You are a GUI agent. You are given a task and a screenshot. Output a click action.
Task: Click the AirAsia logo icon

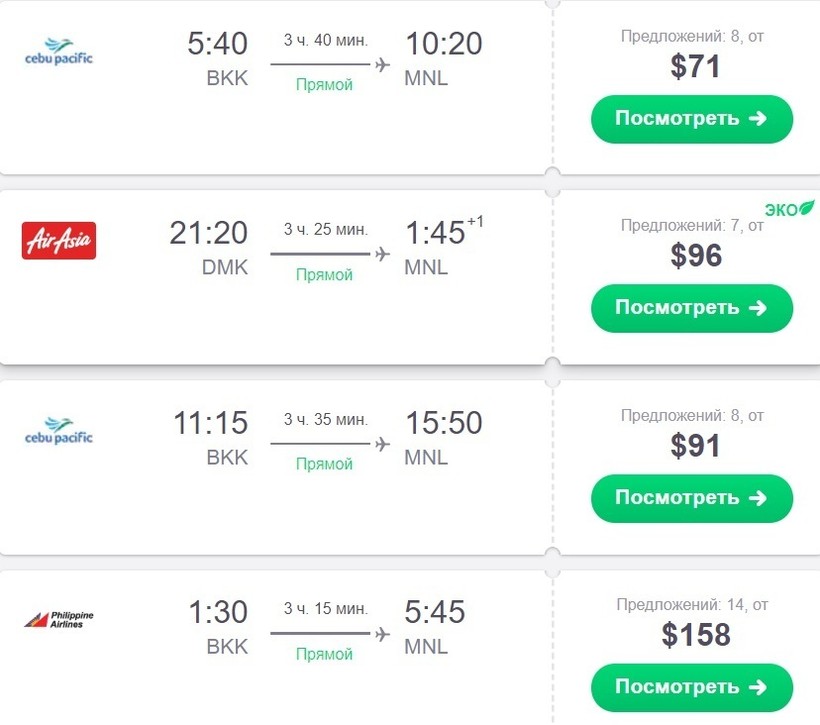[x=58, y=241]
